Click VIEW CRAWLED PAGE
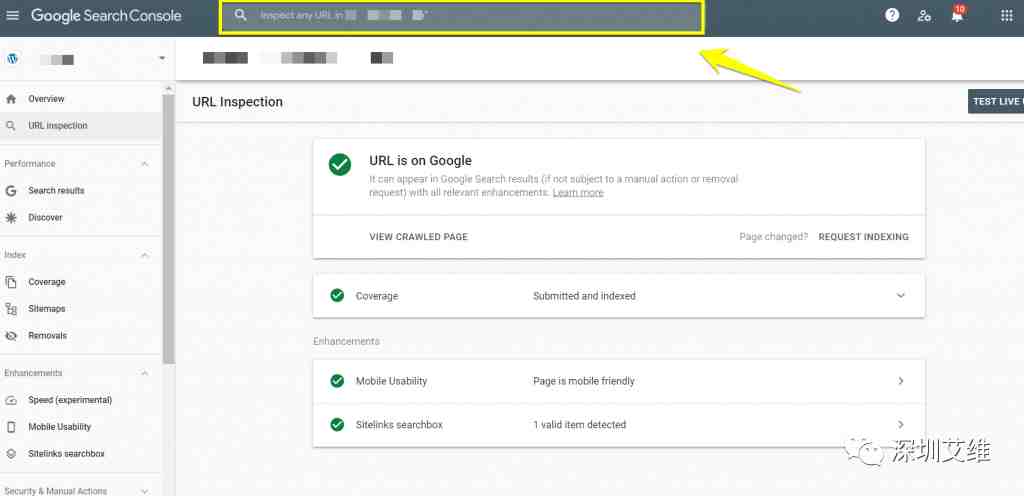This screenshot has height=496, width=1024. 419,237
